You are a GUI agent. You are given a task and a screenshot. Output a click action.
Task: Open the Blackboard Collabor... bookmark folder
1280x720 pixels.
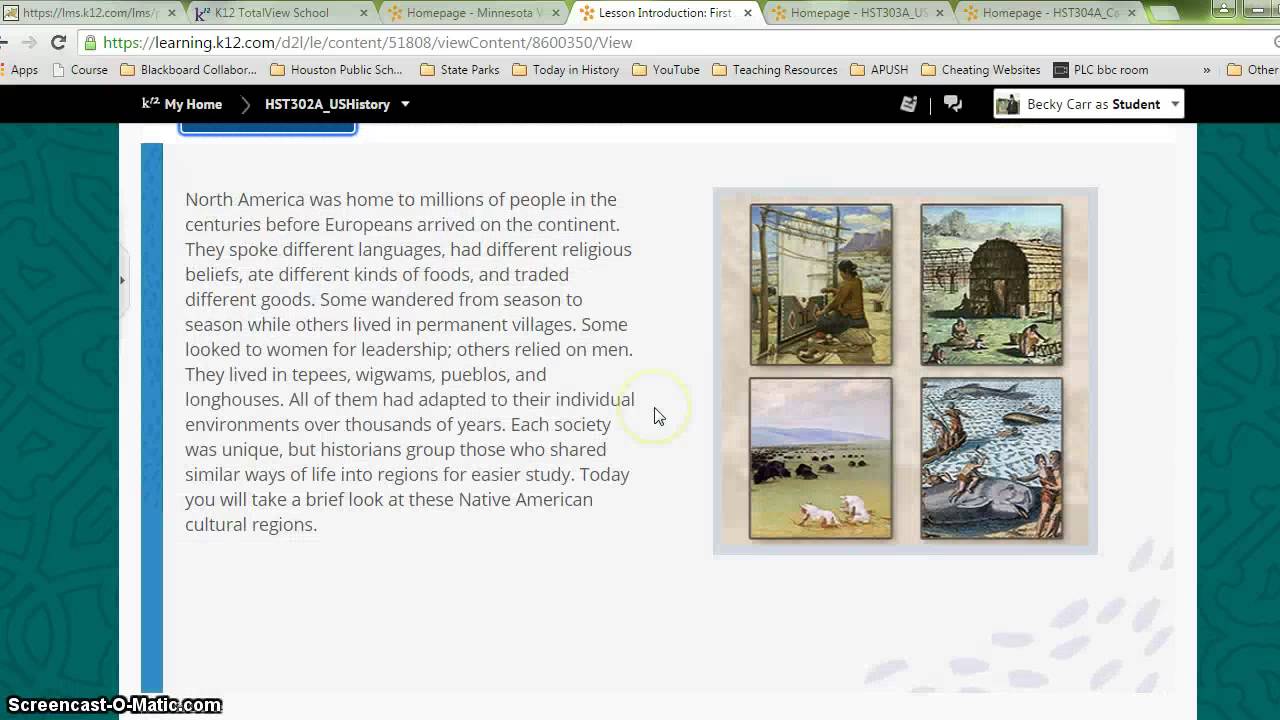pyautogui.click(x=189, y=70)
